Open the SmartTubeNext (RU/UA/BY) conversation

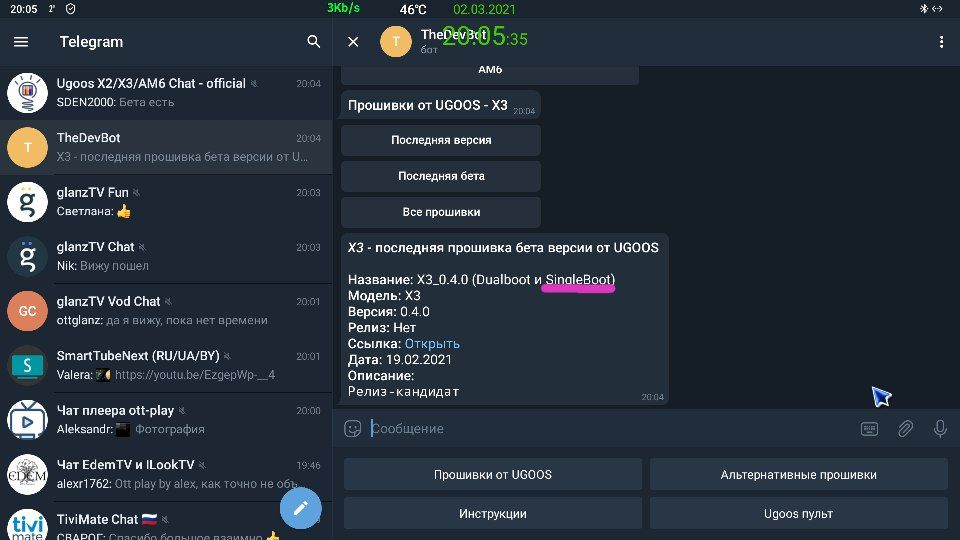click(166, 365)
